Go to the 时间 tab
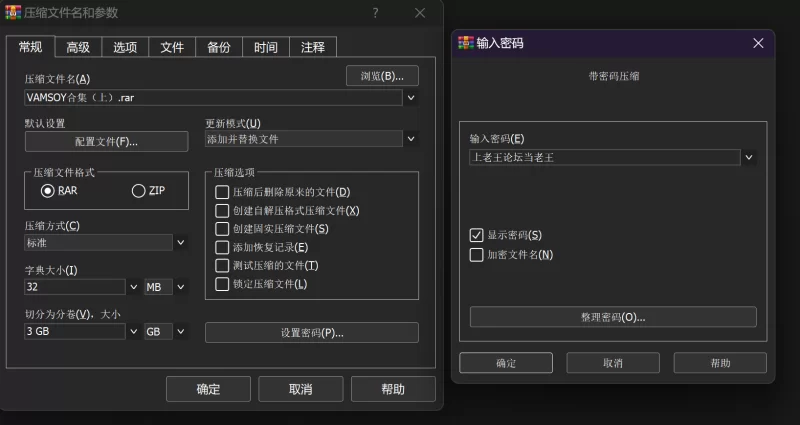 pyautogui.click(x=266, y=47)
